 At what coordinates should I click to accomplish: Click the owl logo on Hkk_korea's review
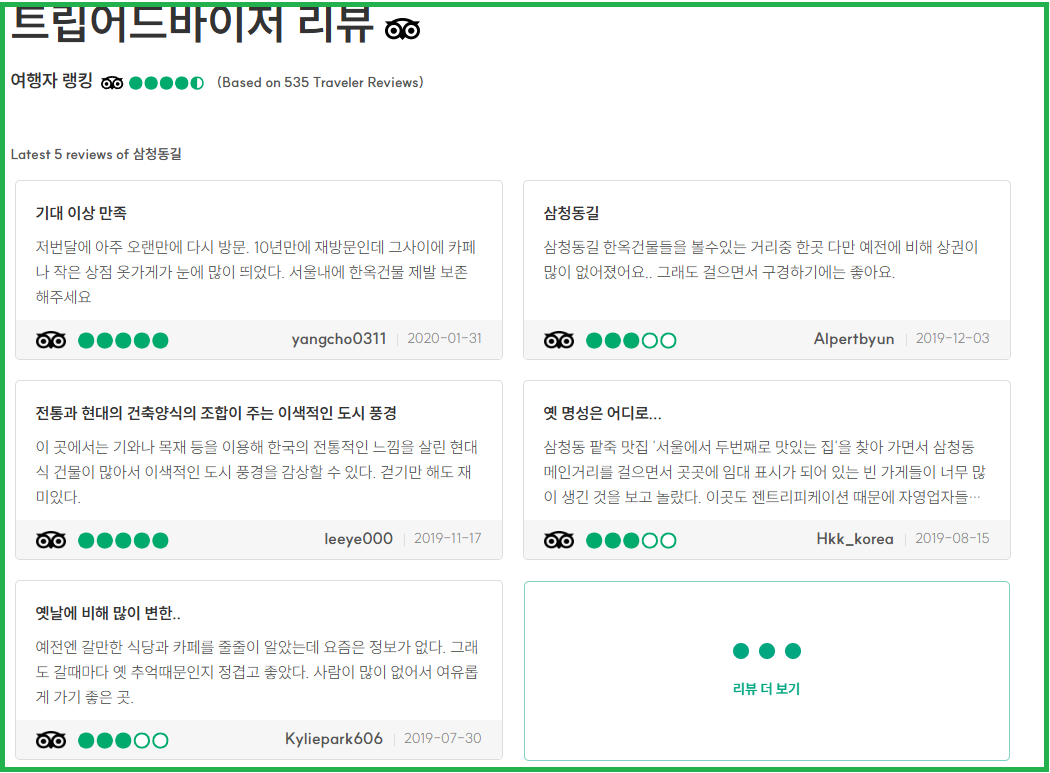559,539
